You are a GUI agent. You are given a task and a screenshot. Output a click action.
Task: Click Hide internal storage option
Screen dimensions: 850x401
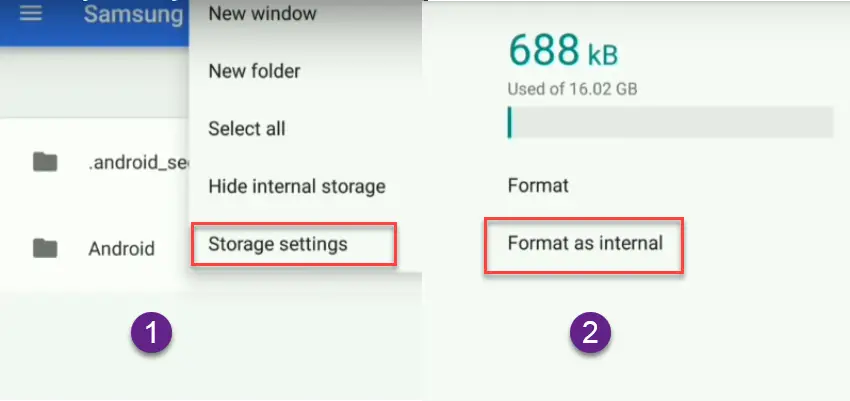click(297, 186)
